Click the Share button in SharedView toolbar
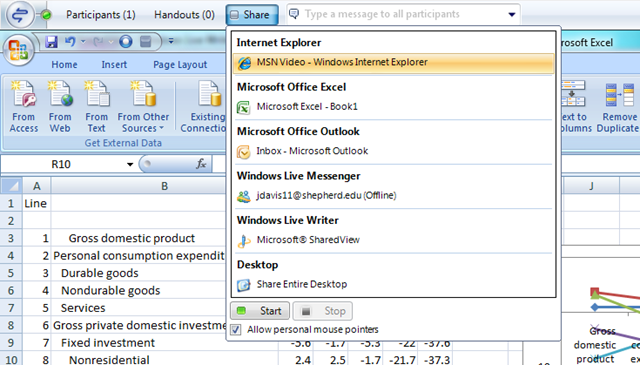Screen dimensions: 640x365 [252, 15]
